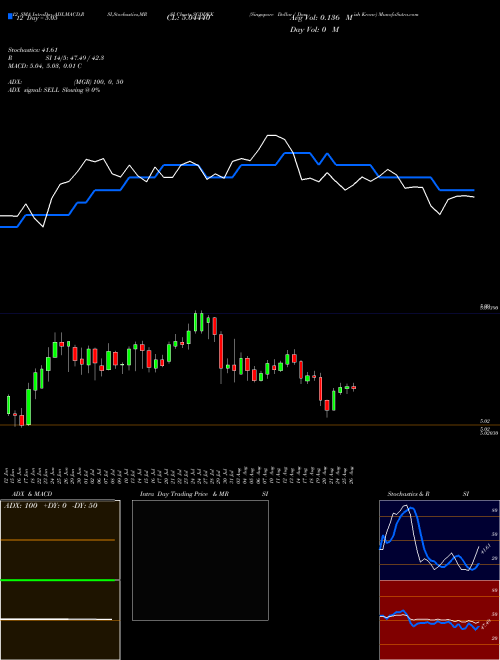Click the empty Intra Day Trading Price chart box
500x660 pixels.
tap(200, 560)
